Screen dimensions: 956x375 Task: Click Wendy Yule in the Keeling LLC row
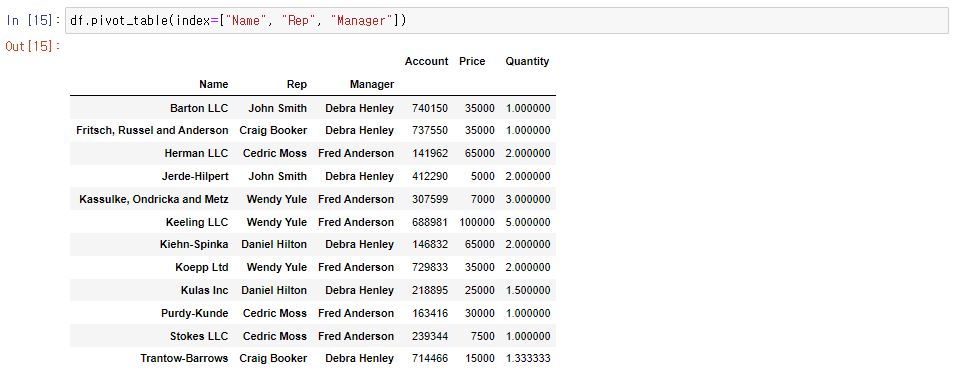pyautogui.click(x=277, y=222)
